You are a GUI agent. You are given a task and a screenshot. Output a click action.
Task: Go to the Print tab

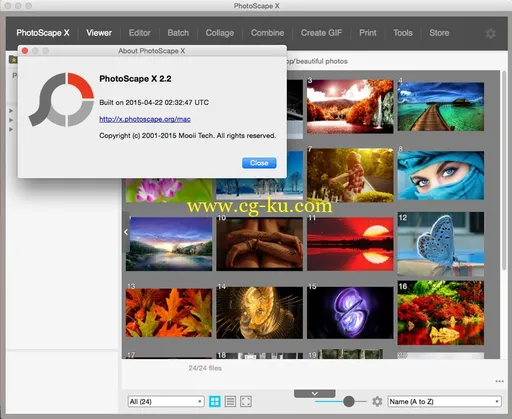pyautogui.click(x=368, y=33)
